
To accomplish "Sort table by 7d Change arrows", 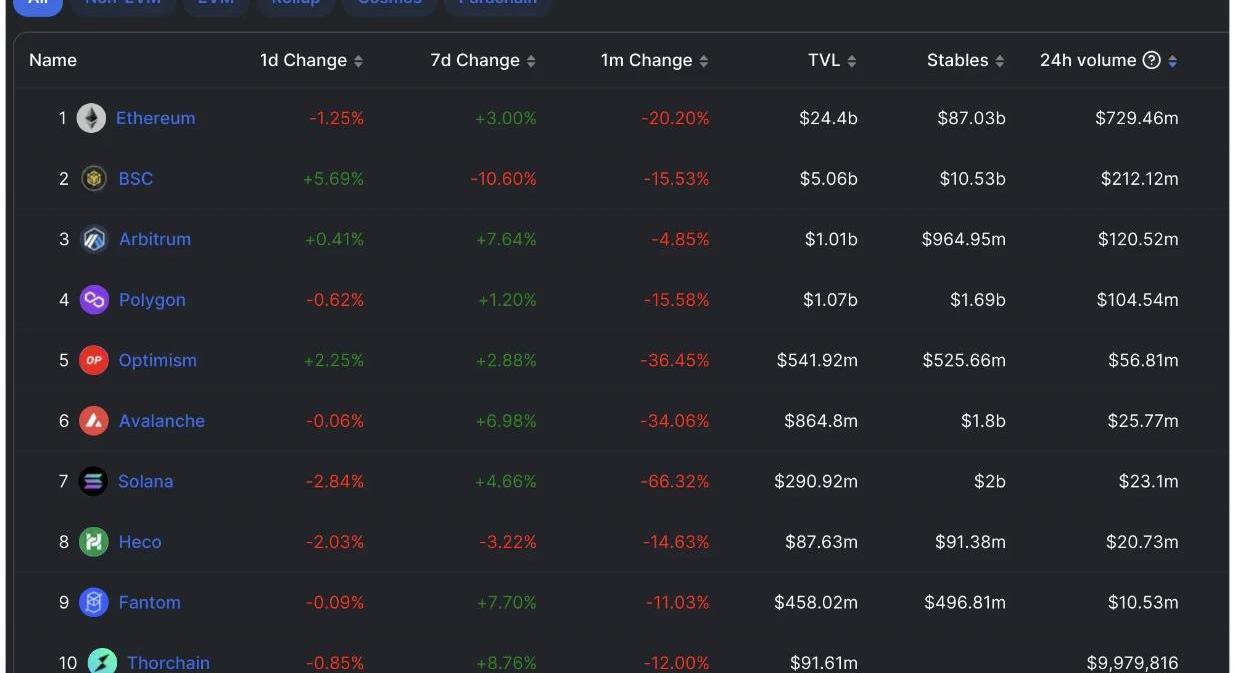I will pyautogui.click(x=531, y=61).
